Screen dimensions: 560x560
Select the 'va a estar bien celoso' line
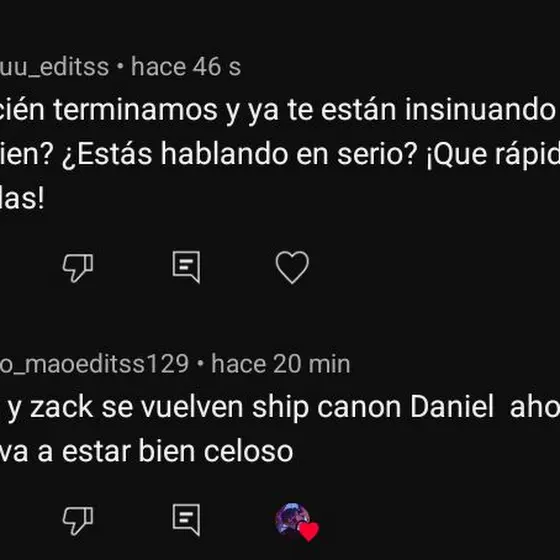[146, 451]
